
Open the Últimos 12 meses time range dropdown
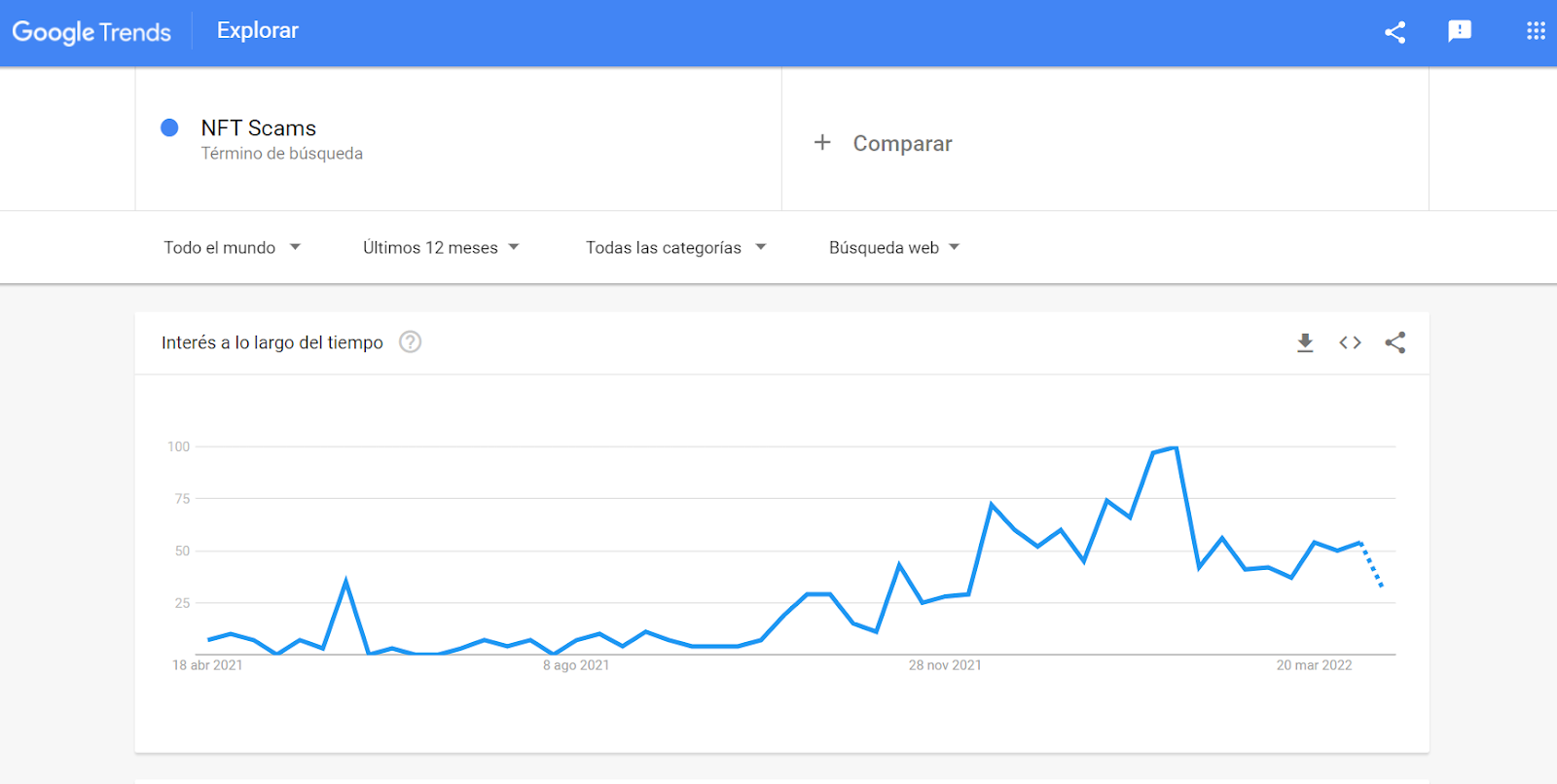[x=441, y=247]
